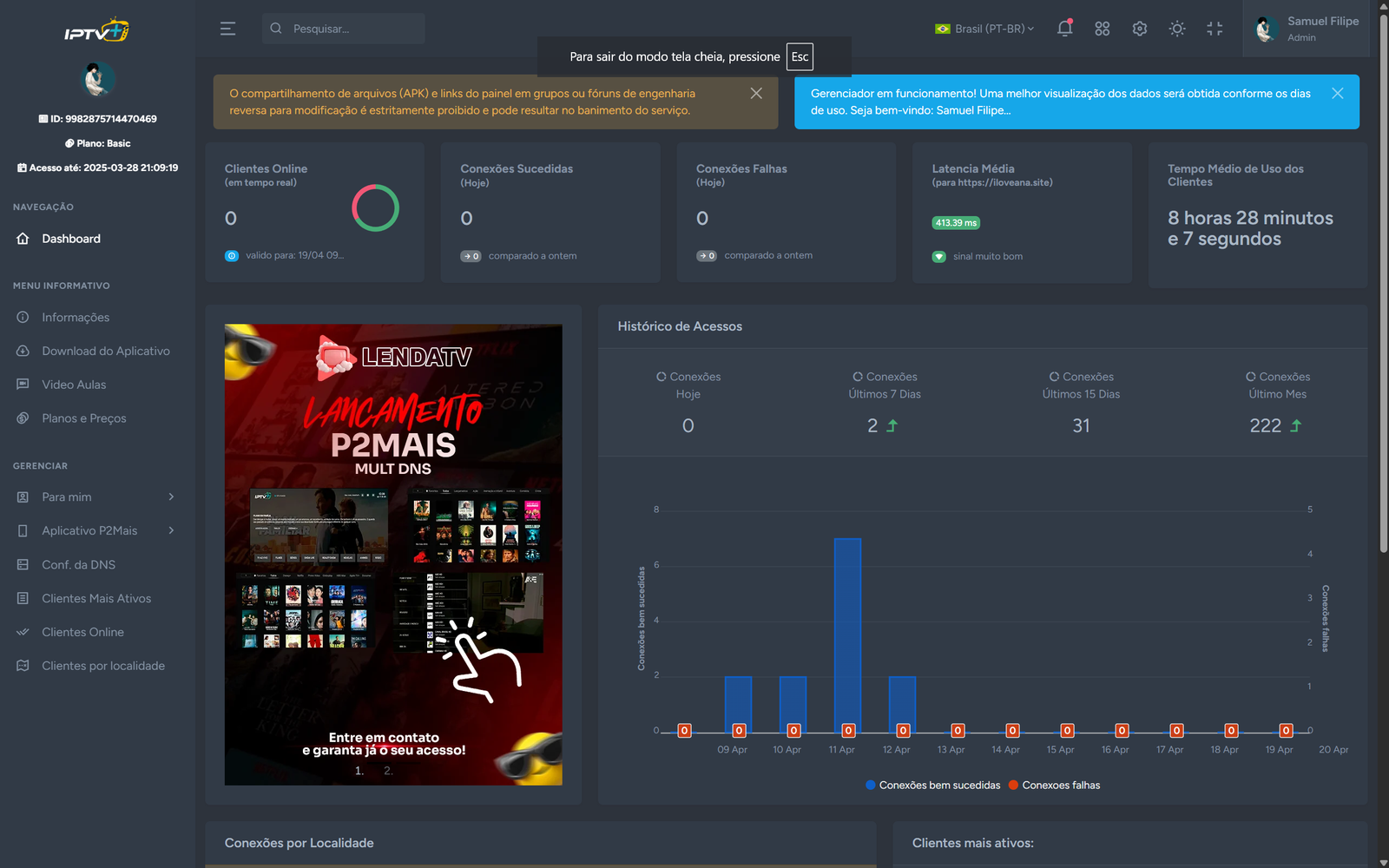Click the Clientes Online check icon

23,633
